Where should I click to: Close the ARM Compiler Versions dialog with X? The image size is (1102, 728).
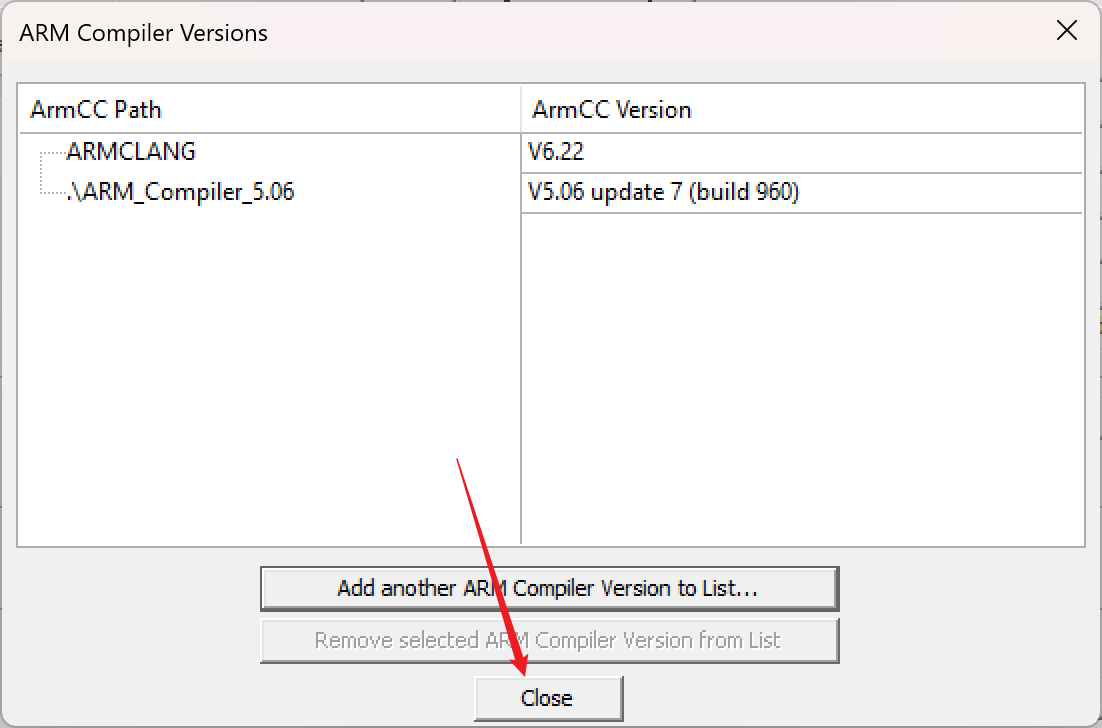pos(1066,31)
